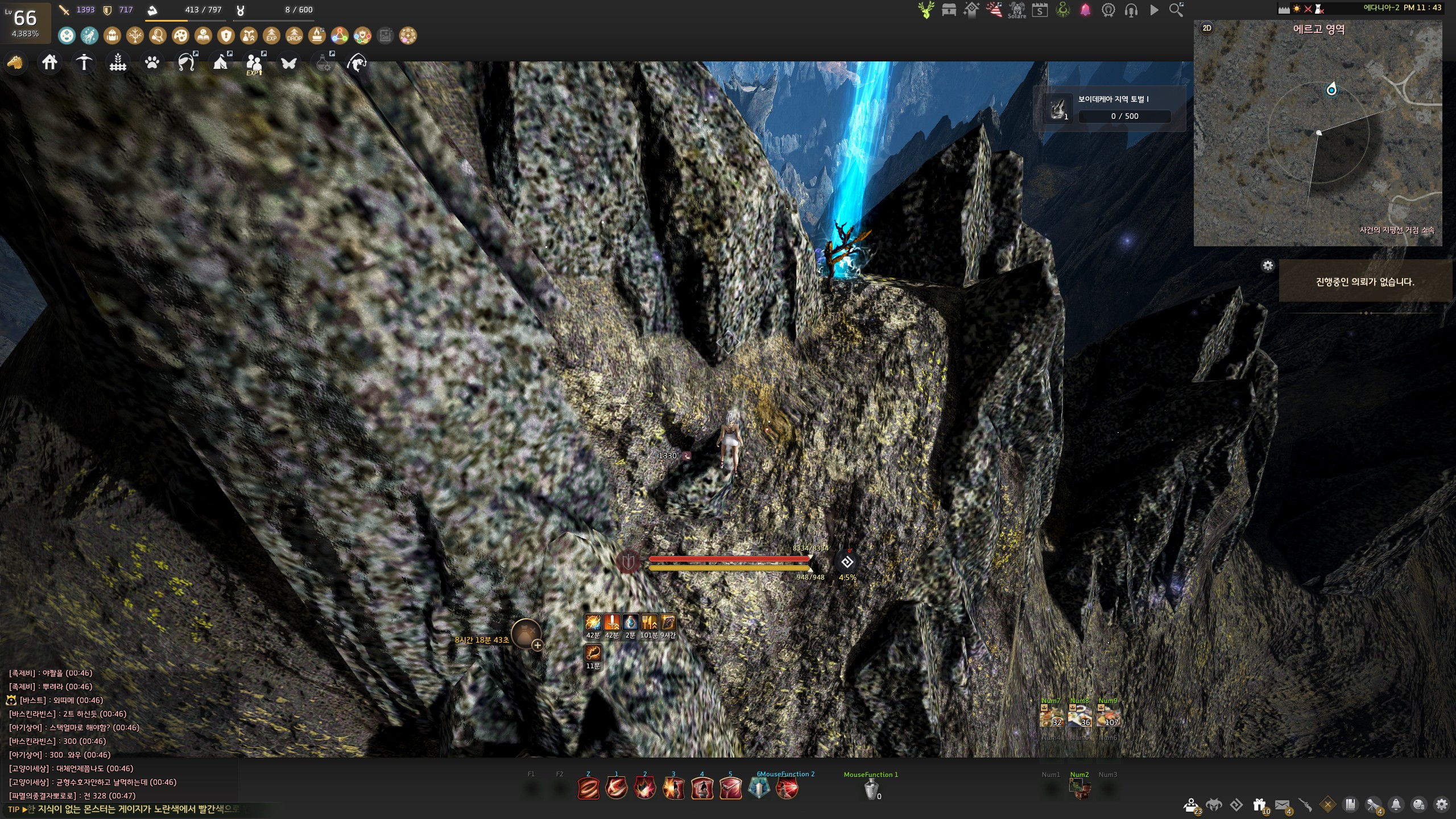Open the book journal icon
Image resolution: width=1456 pixels, height=819 pixels.
1350,804
